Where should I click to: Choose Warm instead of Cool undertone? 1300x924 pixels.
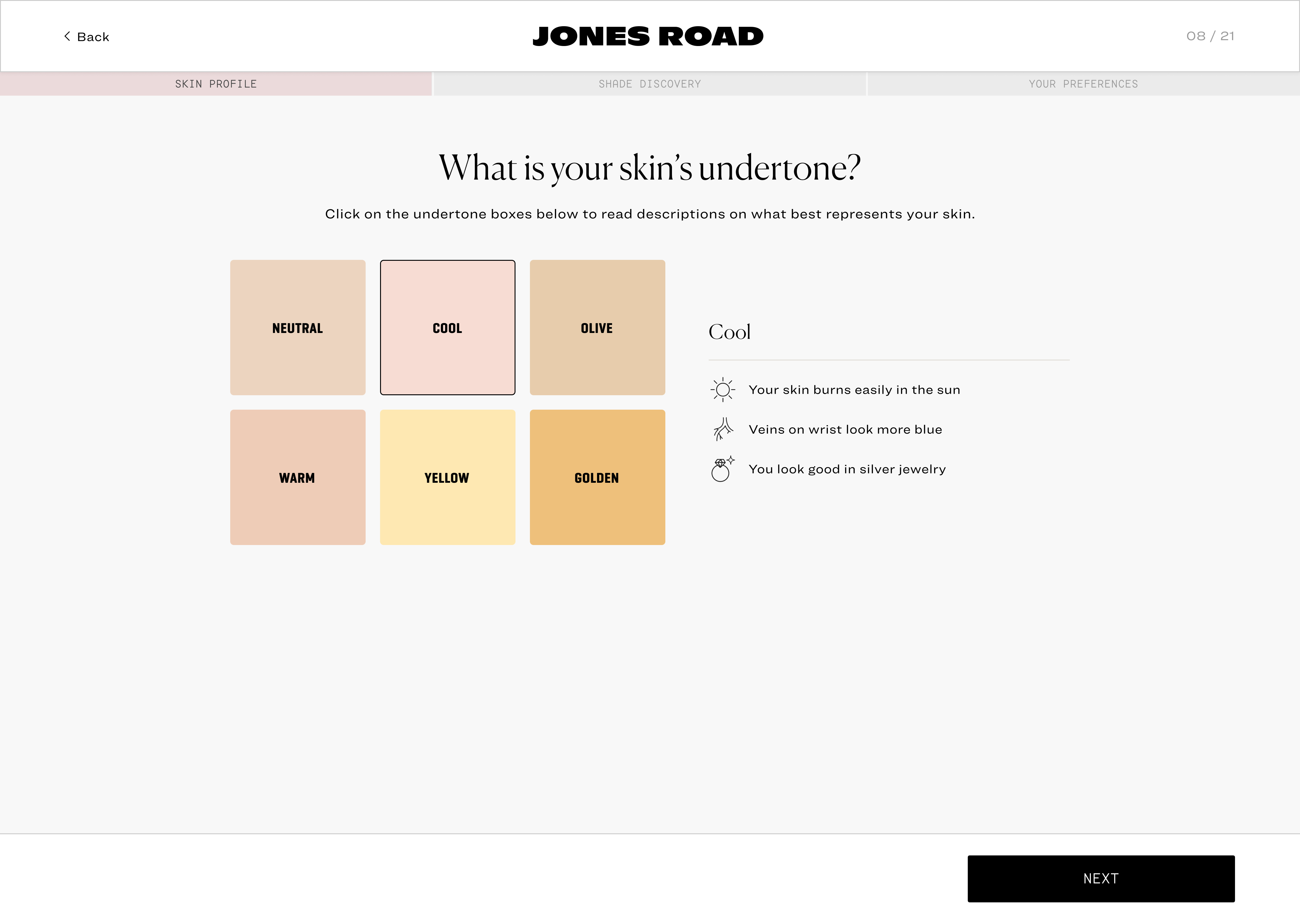click(297, 478)
